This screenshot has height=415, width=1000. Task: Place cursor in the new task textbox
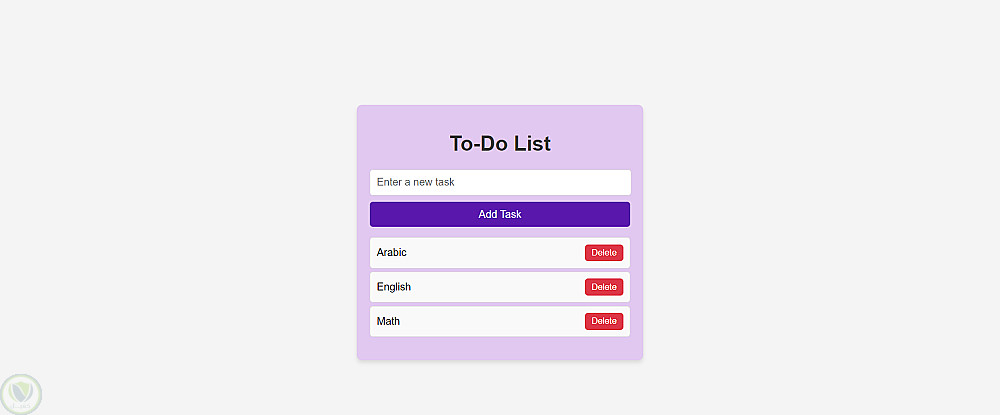pos(500,182)
